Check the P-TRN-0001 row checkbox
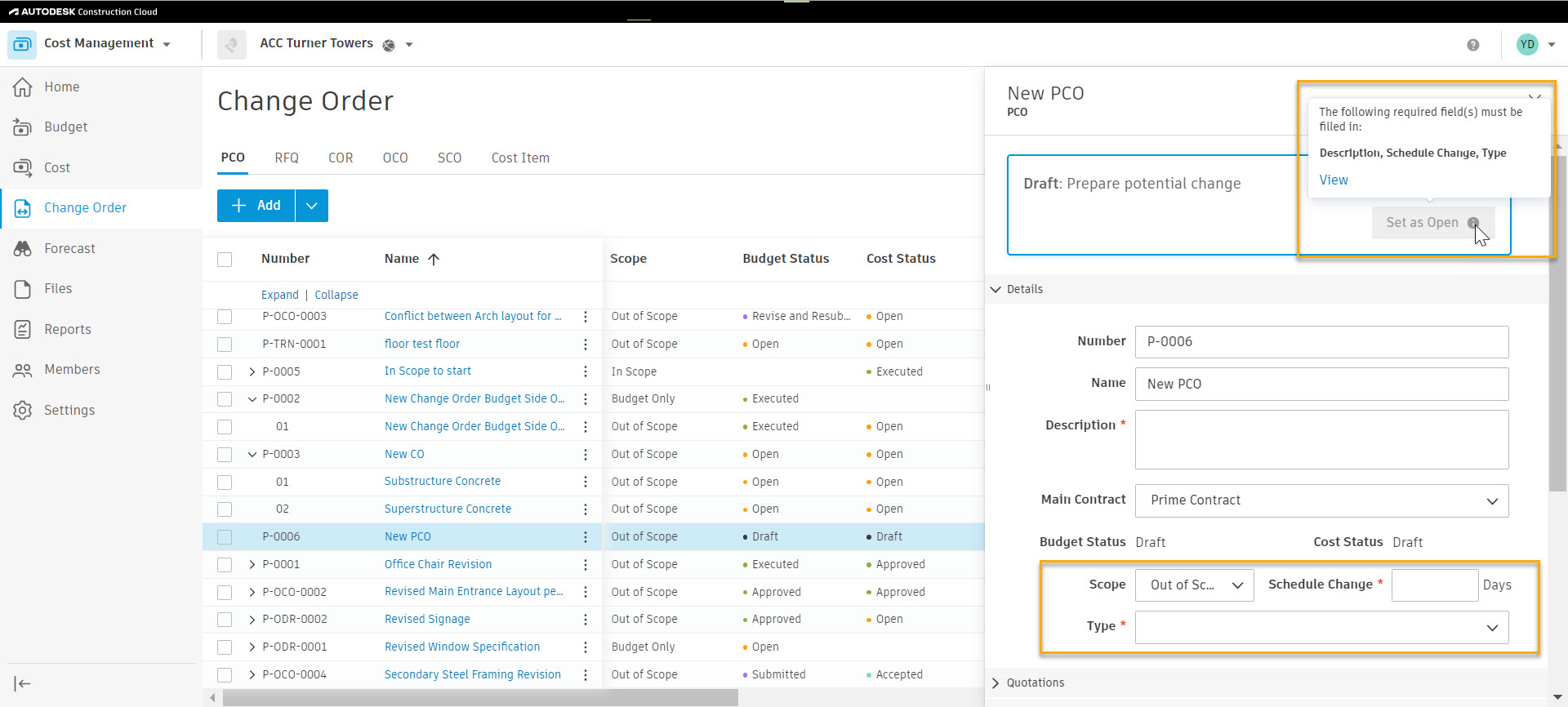This screenshot has height=707, width=1568. (x=225, y=345)
